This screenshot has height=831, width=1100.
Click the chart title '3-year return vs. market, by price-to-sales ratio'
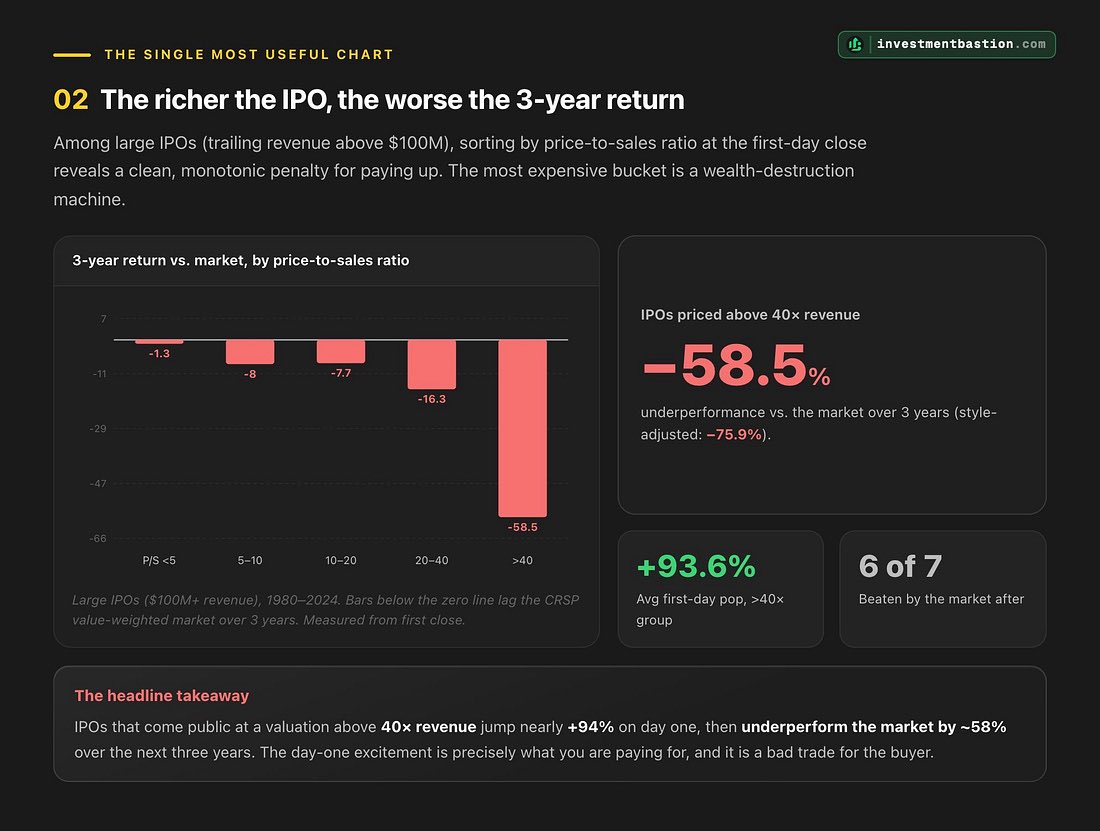pos(241,260)
